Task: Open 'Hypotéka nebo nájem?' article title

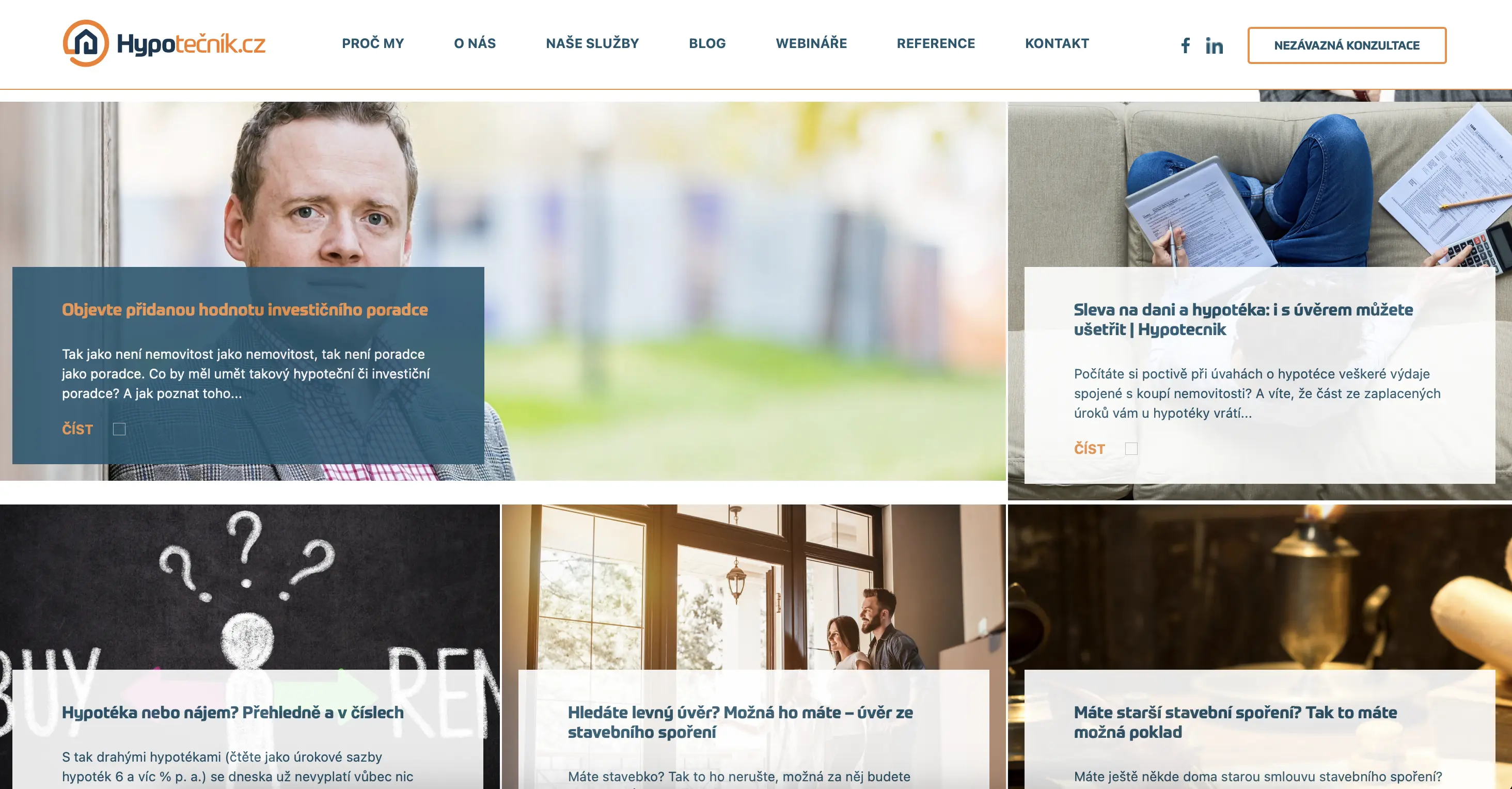Action: click(232, 712)
